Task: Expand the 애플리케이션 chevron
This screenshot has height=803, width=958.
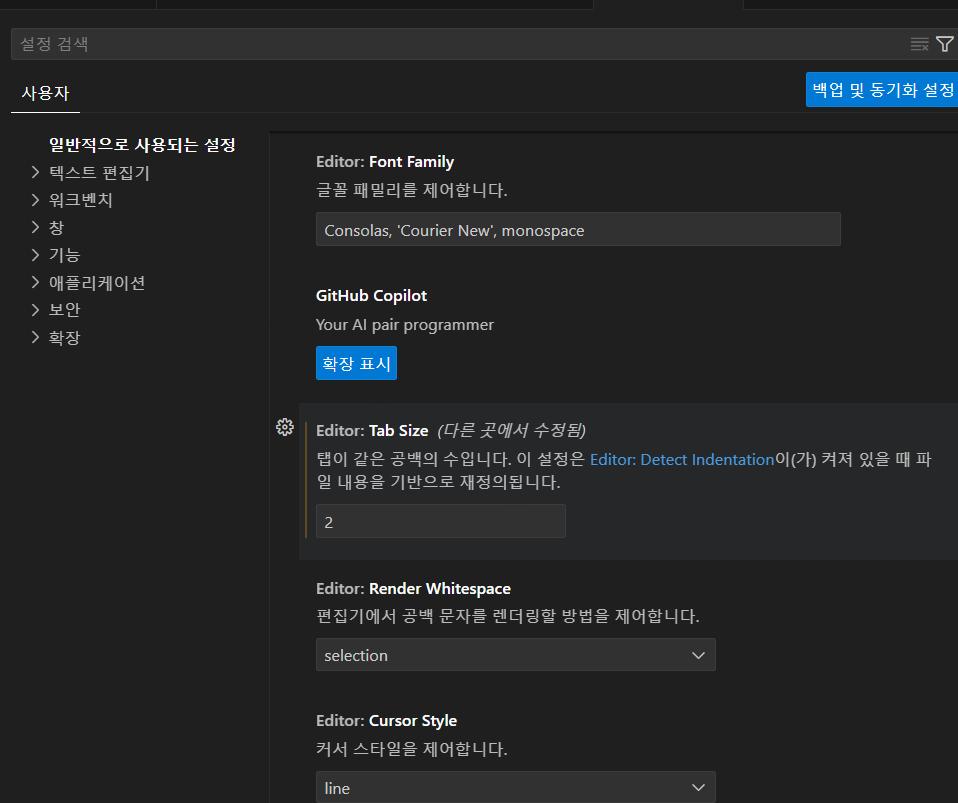Action: (35, 282)
